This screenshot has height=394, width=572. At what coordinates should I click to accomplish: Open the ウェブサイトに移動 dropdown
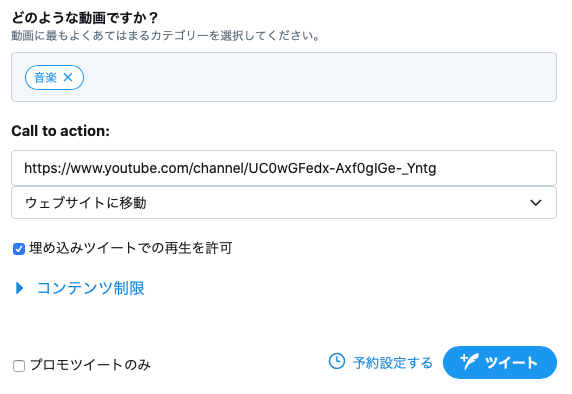(x=284, y=203)
